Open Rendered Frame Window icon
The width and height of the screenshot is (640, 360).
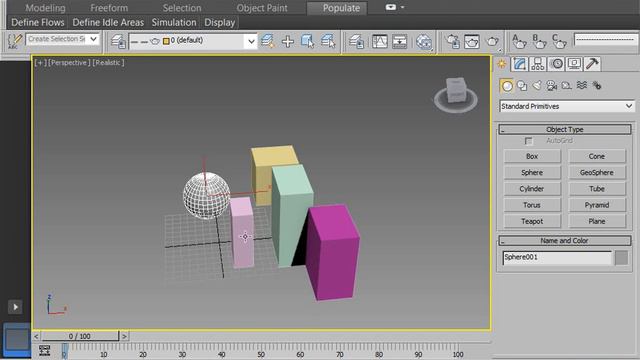pos(472,41)
